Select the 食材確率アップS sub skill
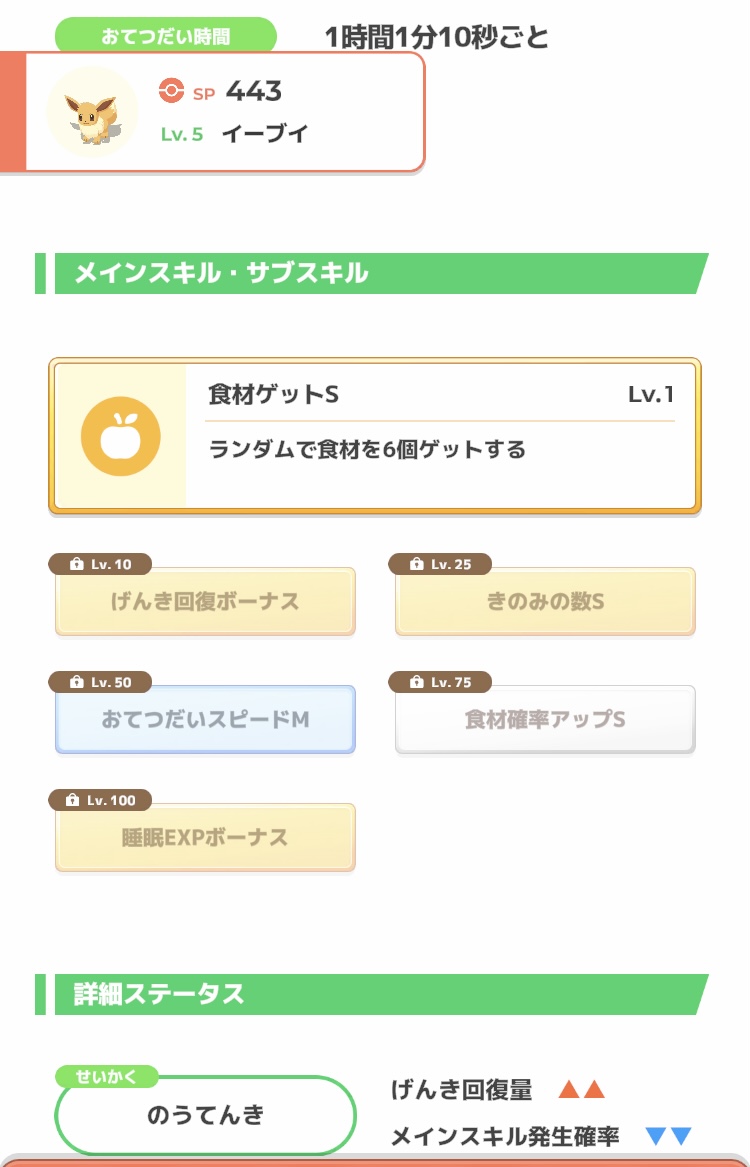The image size is (750, 1167). coord(545,720)
